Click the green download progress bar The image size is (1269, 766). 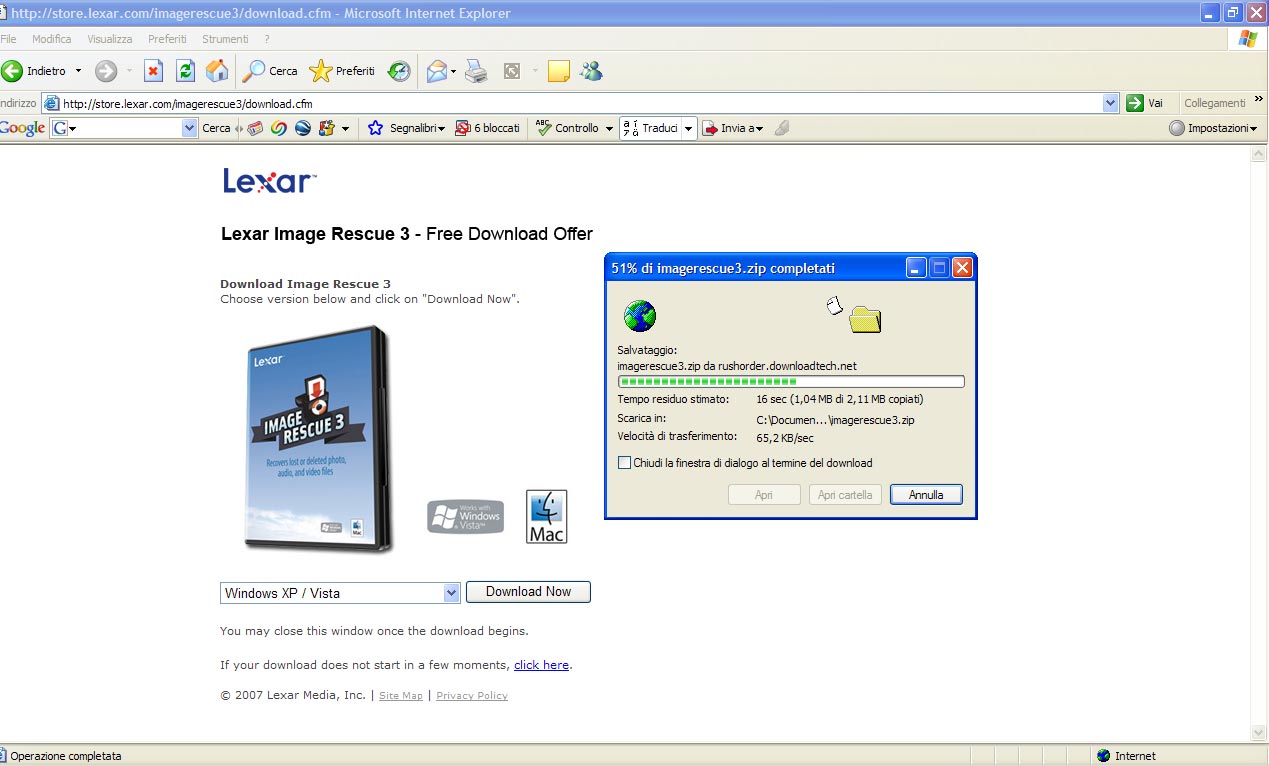click(791, 381)
